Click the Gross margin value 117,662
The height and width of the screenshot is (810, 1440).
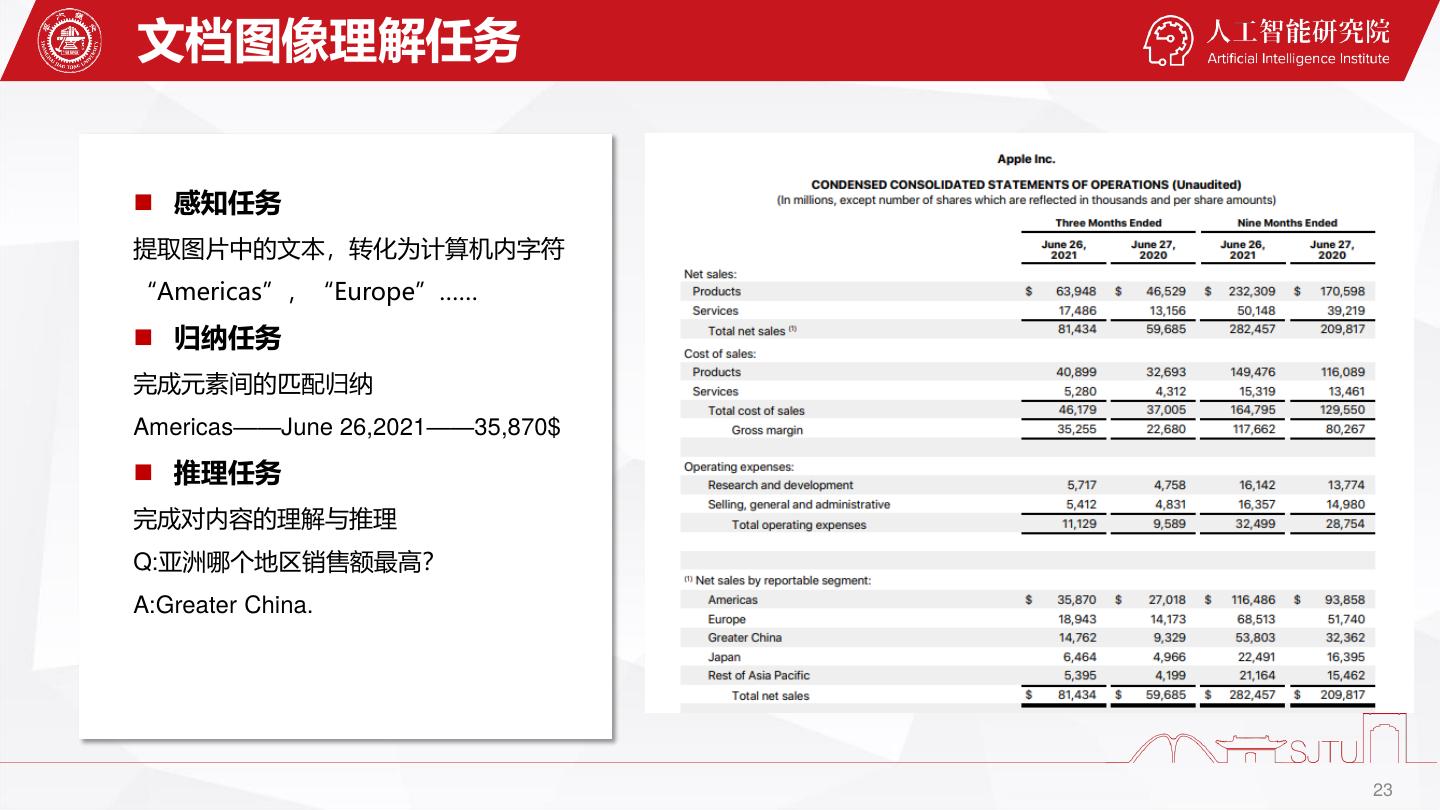pos(1253,429)
